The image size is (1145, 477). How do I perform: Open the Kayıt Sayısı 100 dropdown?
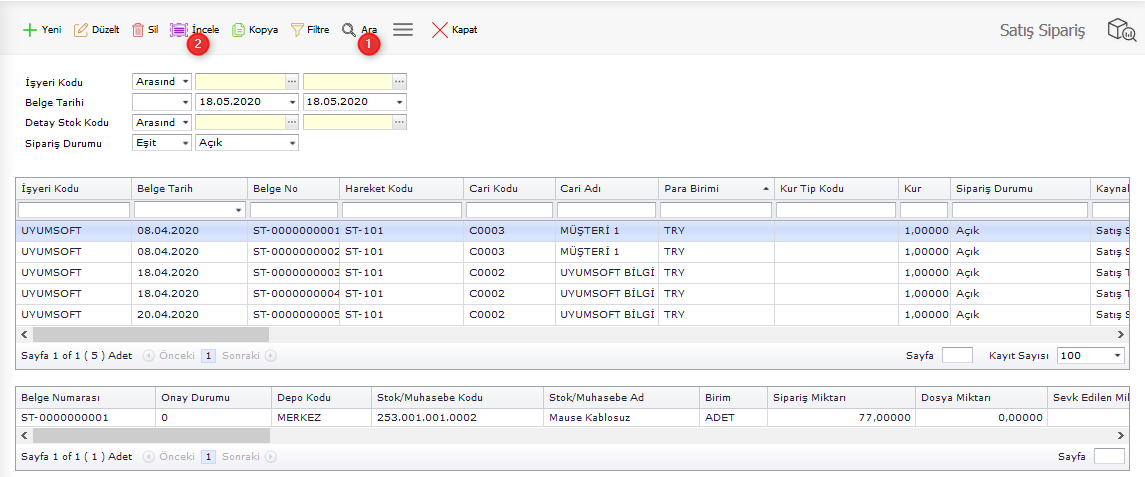point(1117,356)
